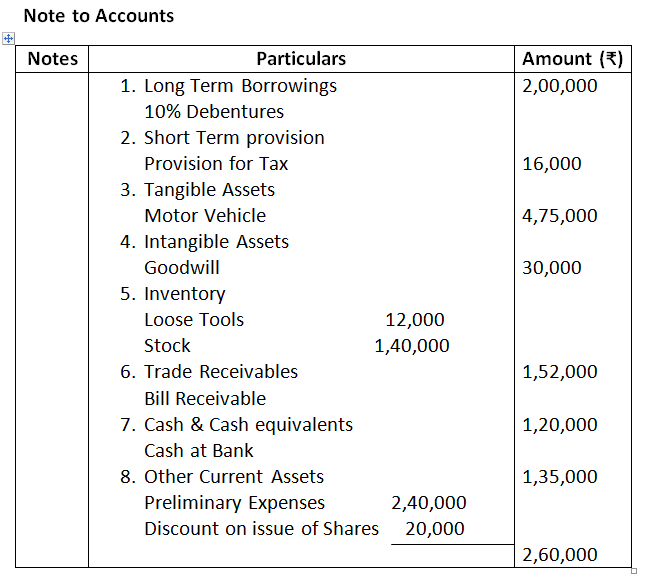Select the 'Notes' column header cell
The image size is (648, 578).
pyautogui.click(x=53, y=59)
